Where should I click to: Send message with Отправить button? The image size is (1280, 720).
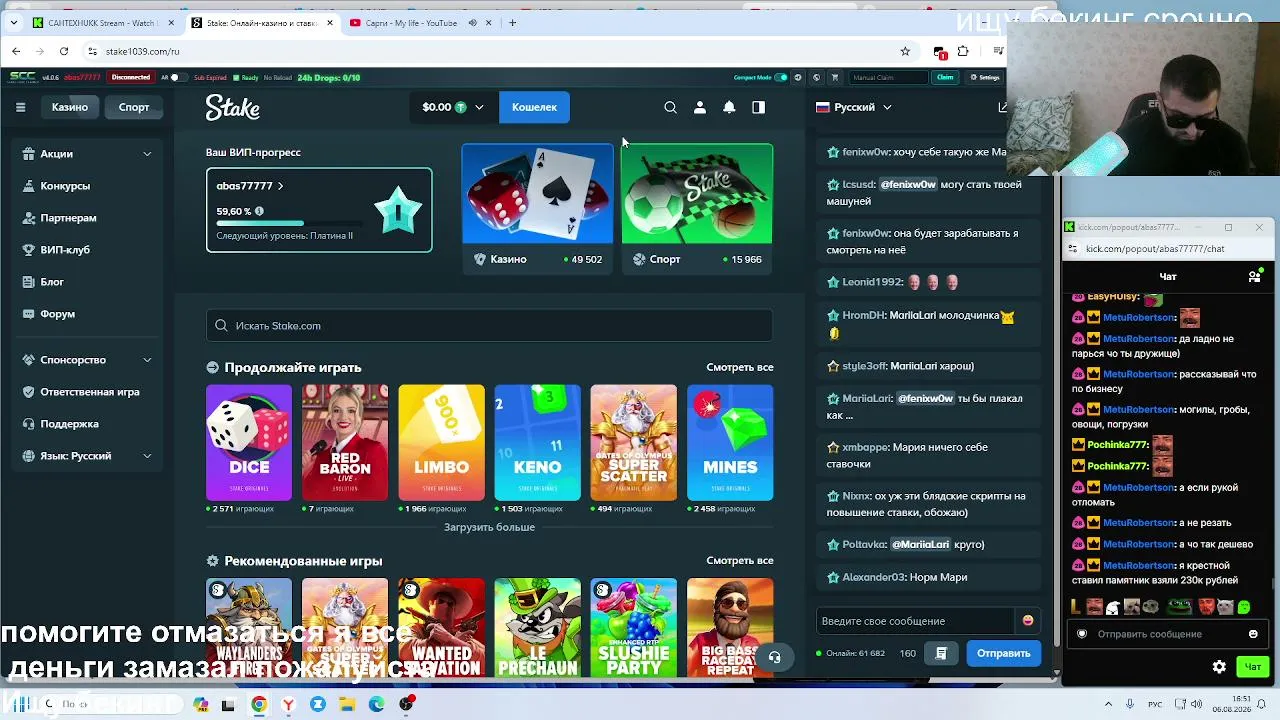tap(1003, 653)
